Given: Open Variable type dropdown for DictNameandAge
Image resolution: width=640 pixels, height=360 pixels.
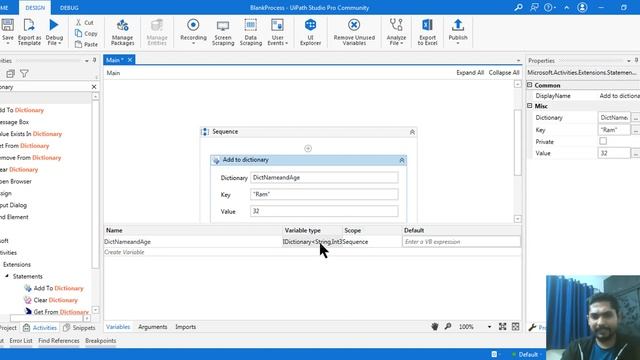Looking at the screenshot, I should click(x=312, y=242).
